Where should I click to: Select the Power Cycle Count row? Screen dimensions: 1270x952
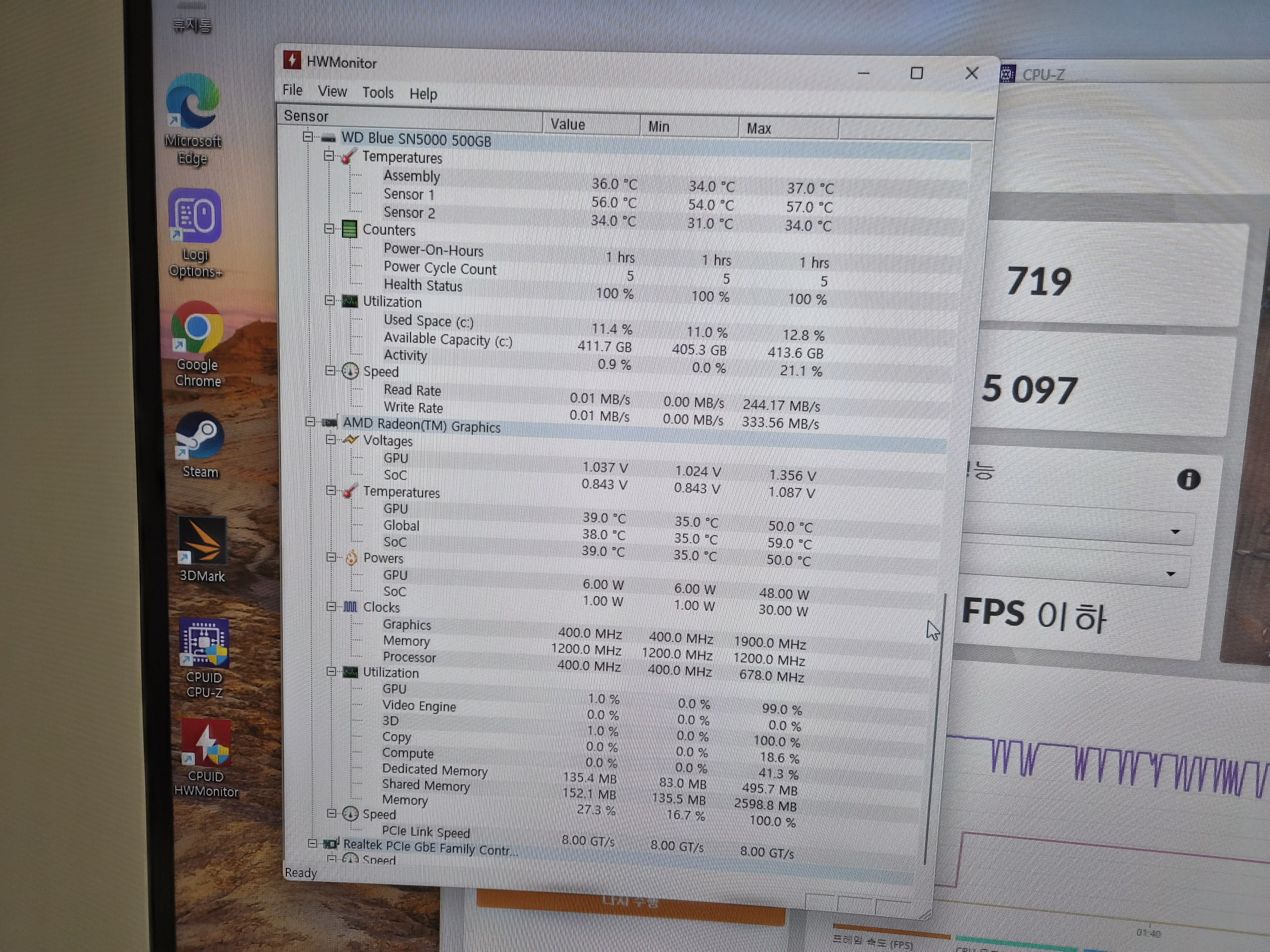440,268
